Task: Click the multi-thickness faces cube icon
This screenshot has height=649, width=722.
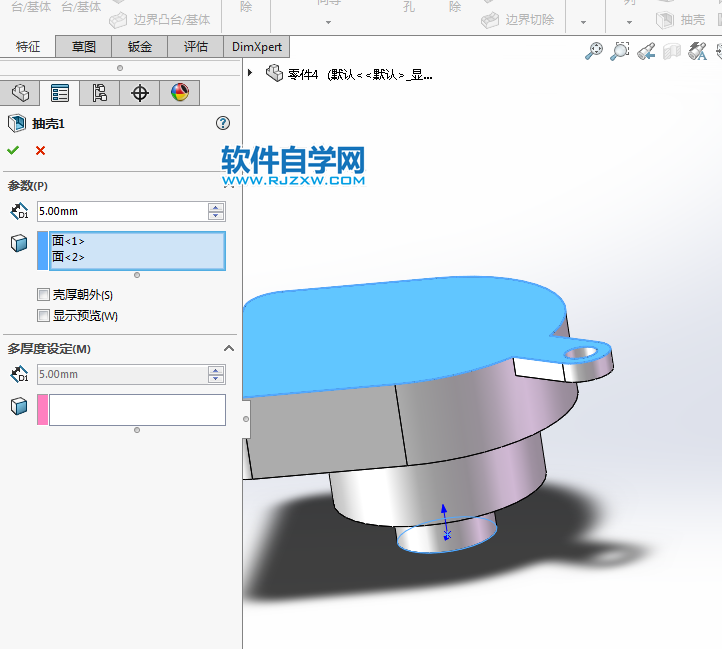Action: click(19, 406)
